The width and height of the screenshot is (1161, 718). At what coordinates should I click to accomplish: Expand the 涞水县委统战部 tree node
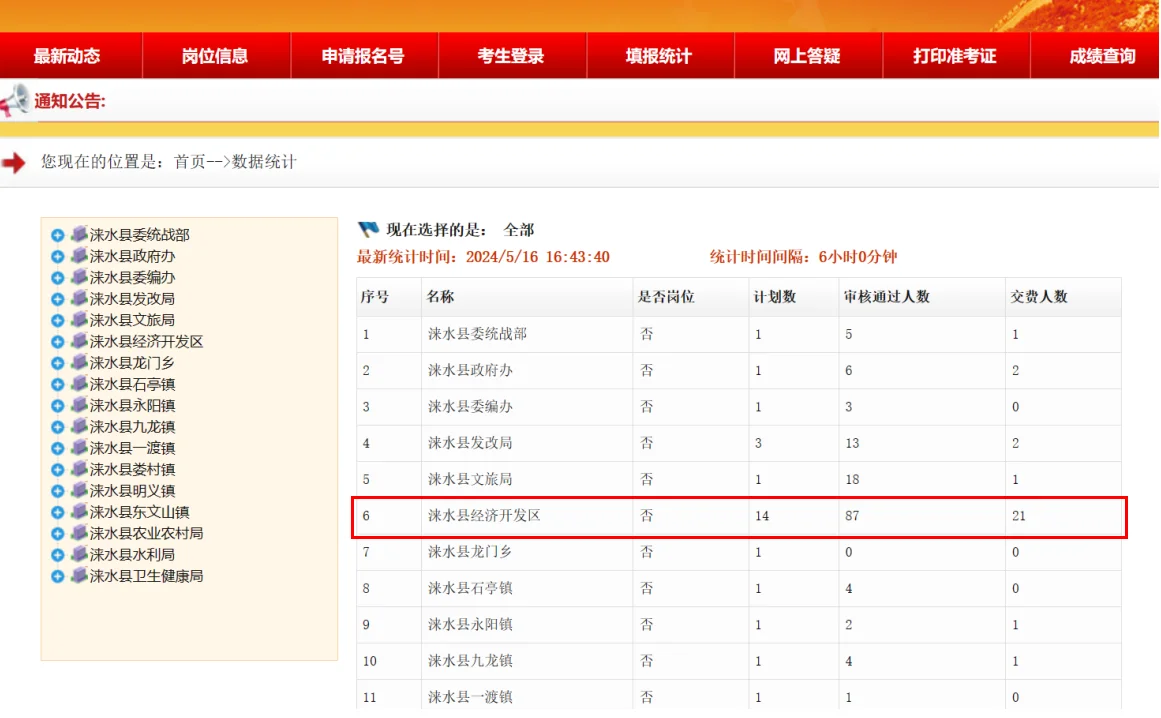pyautogui.click(x=58, y=235)
